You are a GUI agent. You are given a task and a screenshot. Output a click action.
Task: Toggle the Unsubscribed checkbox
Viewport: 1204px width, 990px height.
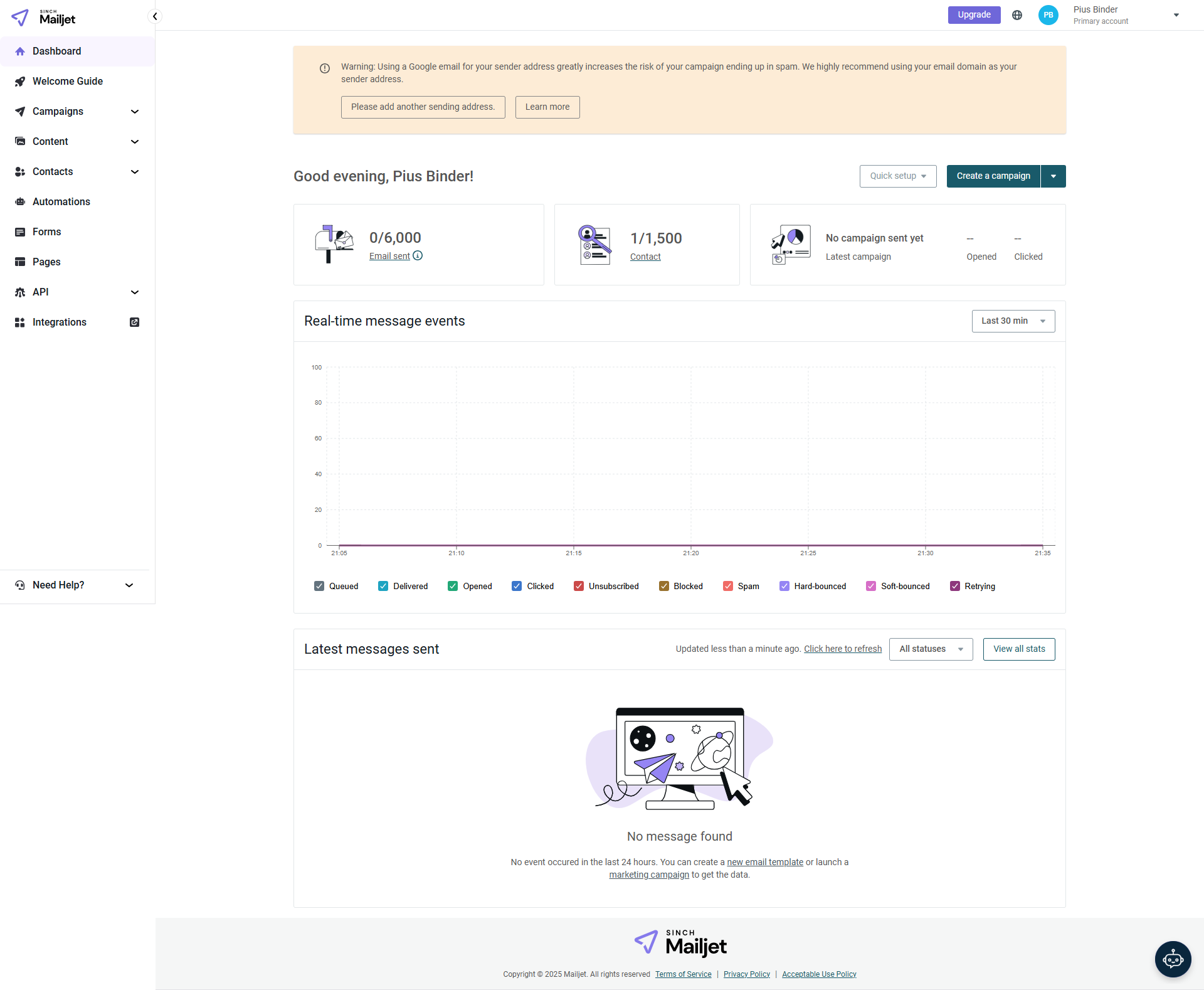point(579,586)
